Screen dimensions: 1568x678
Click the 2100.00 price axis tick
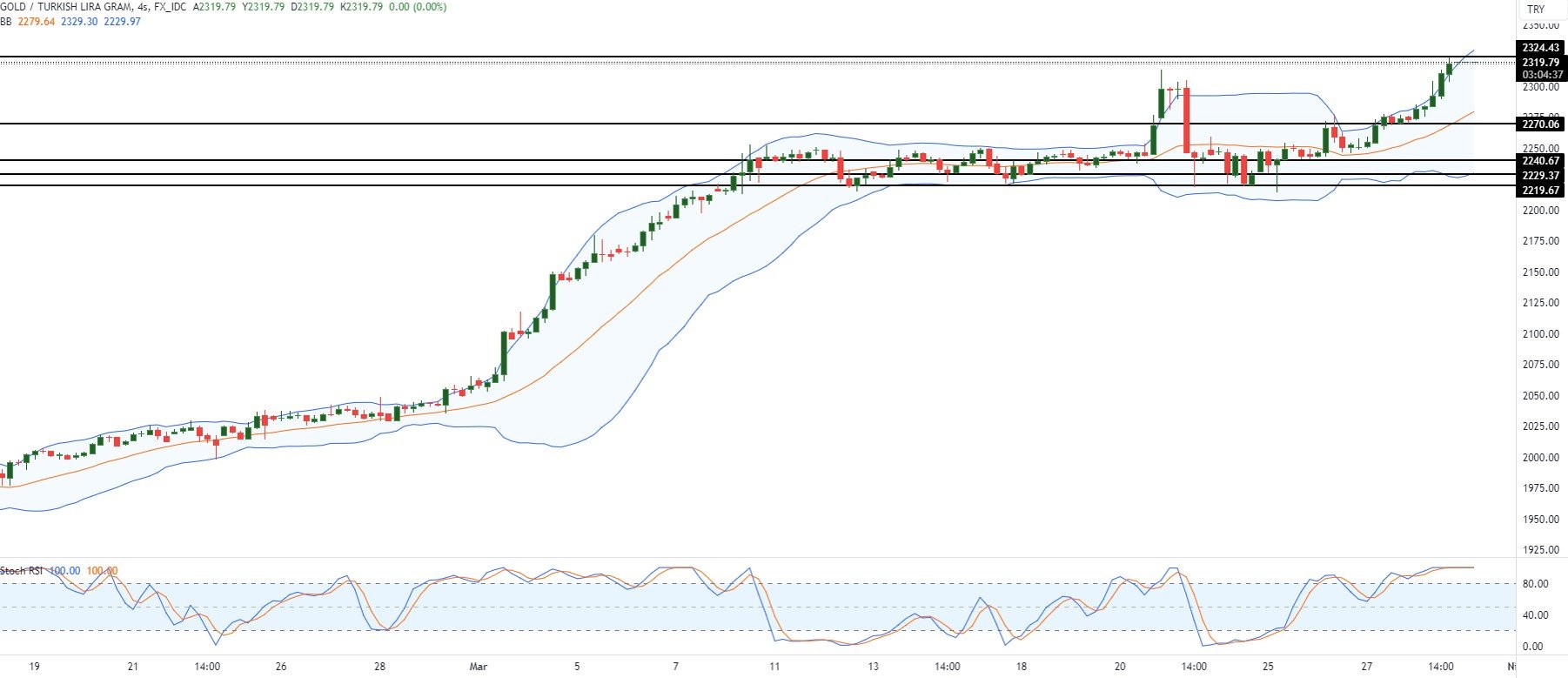(x=1541, y=334)
